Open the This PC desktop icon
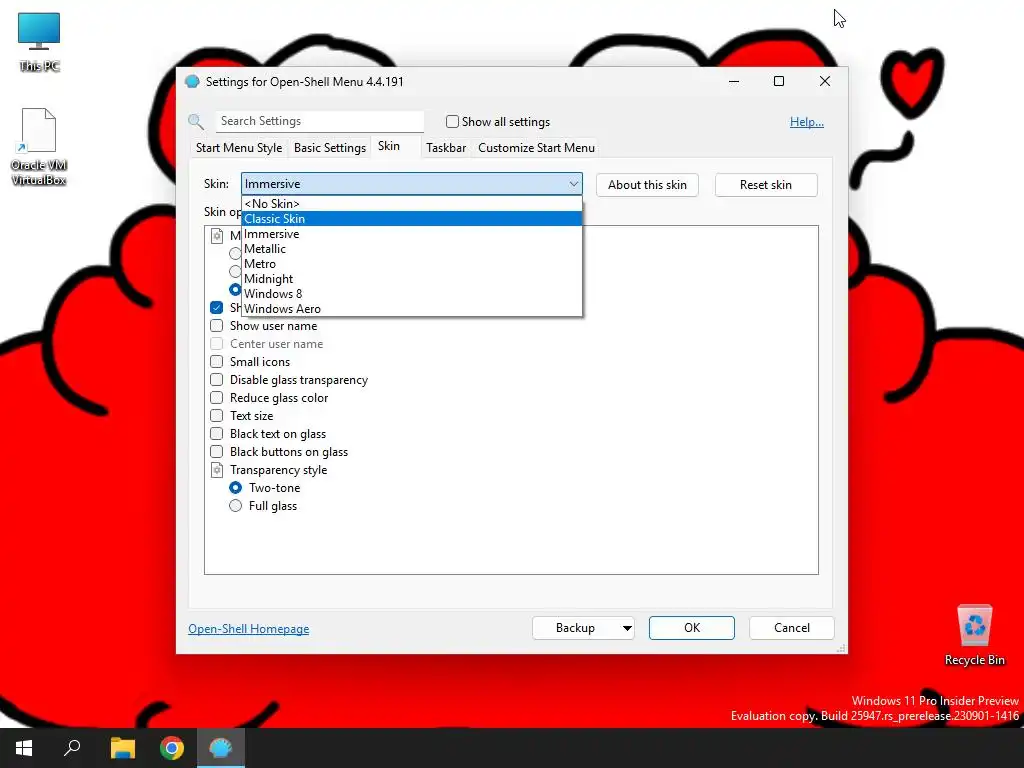The width and height of the screenshot is (1024, 768). pyautogui.click(x=39, y=42)
